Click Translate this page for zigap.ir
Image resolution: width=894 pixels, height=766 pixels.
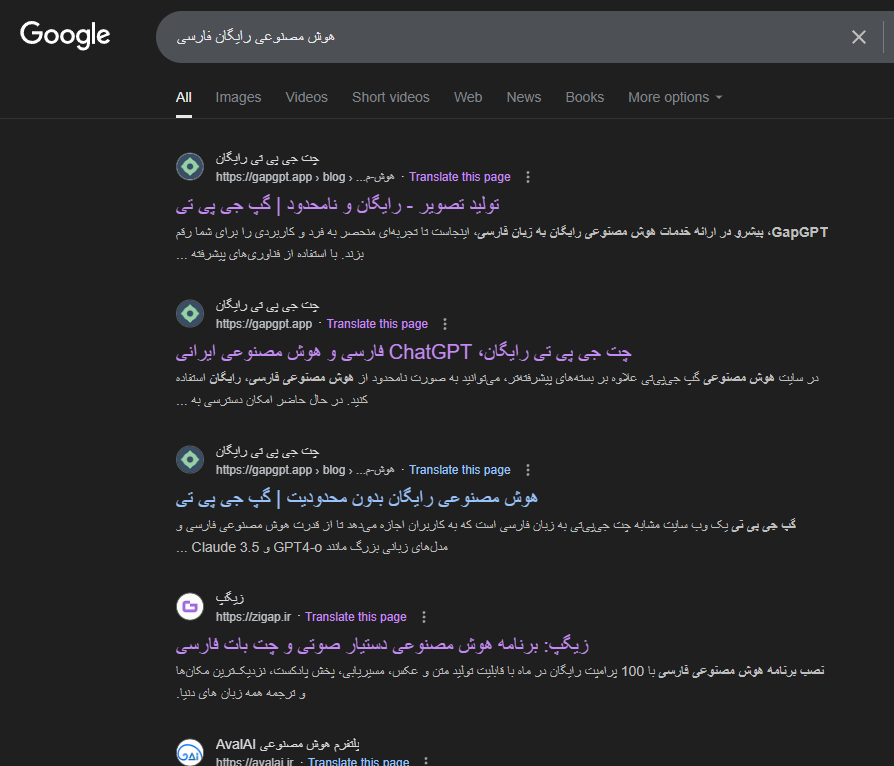click(x=355, y=617)
